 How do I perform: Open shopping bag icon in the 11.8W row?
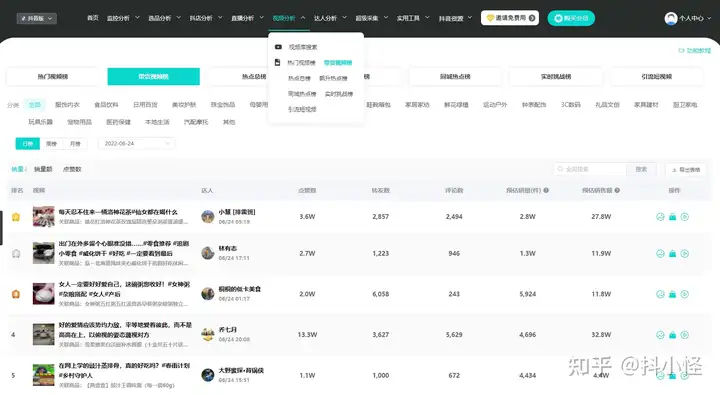point(672,294)
